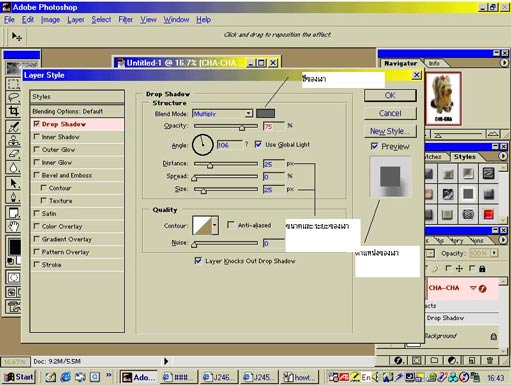Click Add layer mask icon in Layers panel

(x=416, y=360)
